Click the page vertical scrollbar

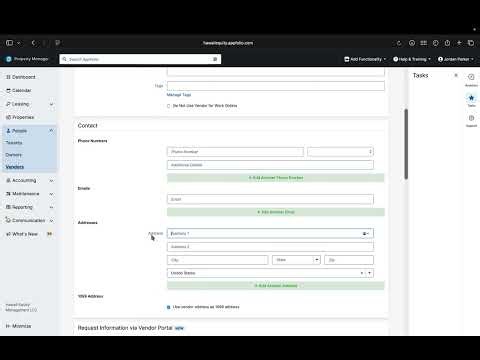coord(406,144)
